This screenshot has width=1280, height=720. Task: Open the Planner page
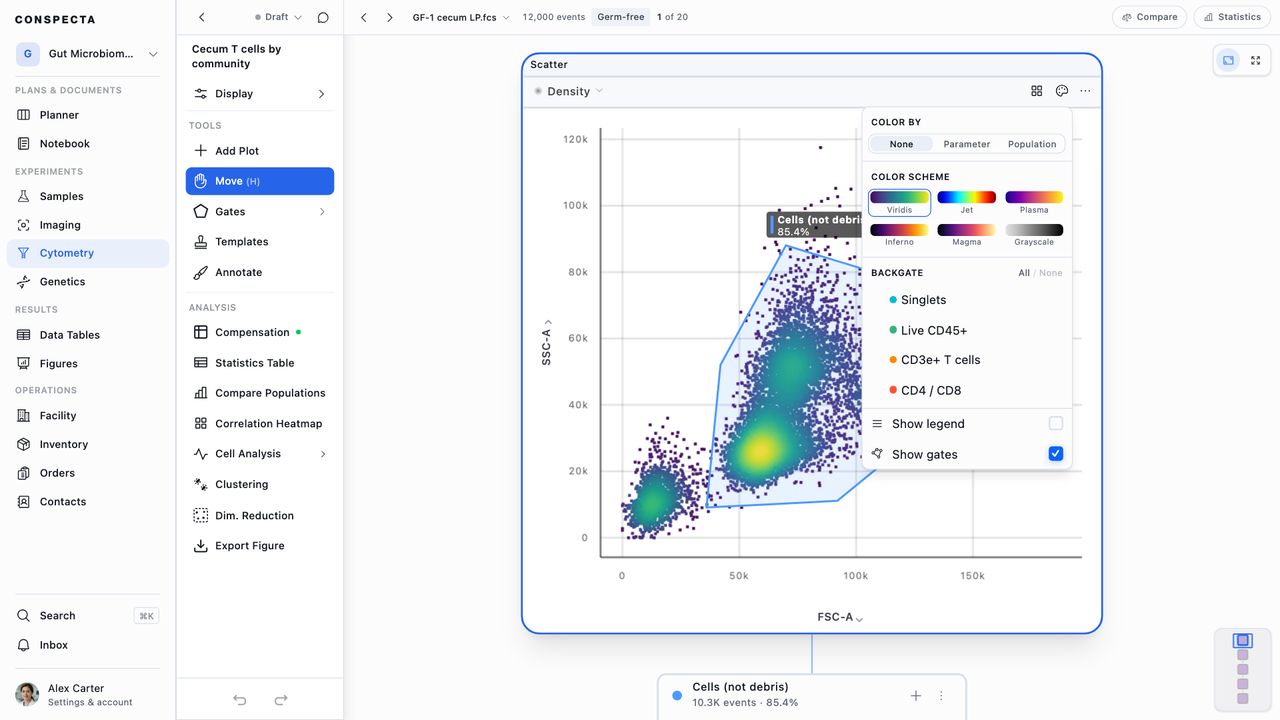pos(88,115)
